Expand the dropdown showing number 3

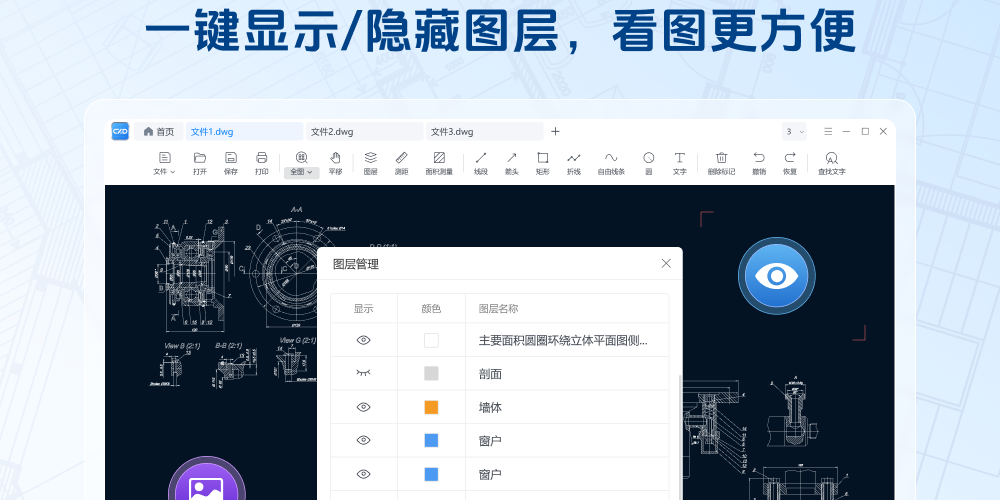tap(795, 131)
